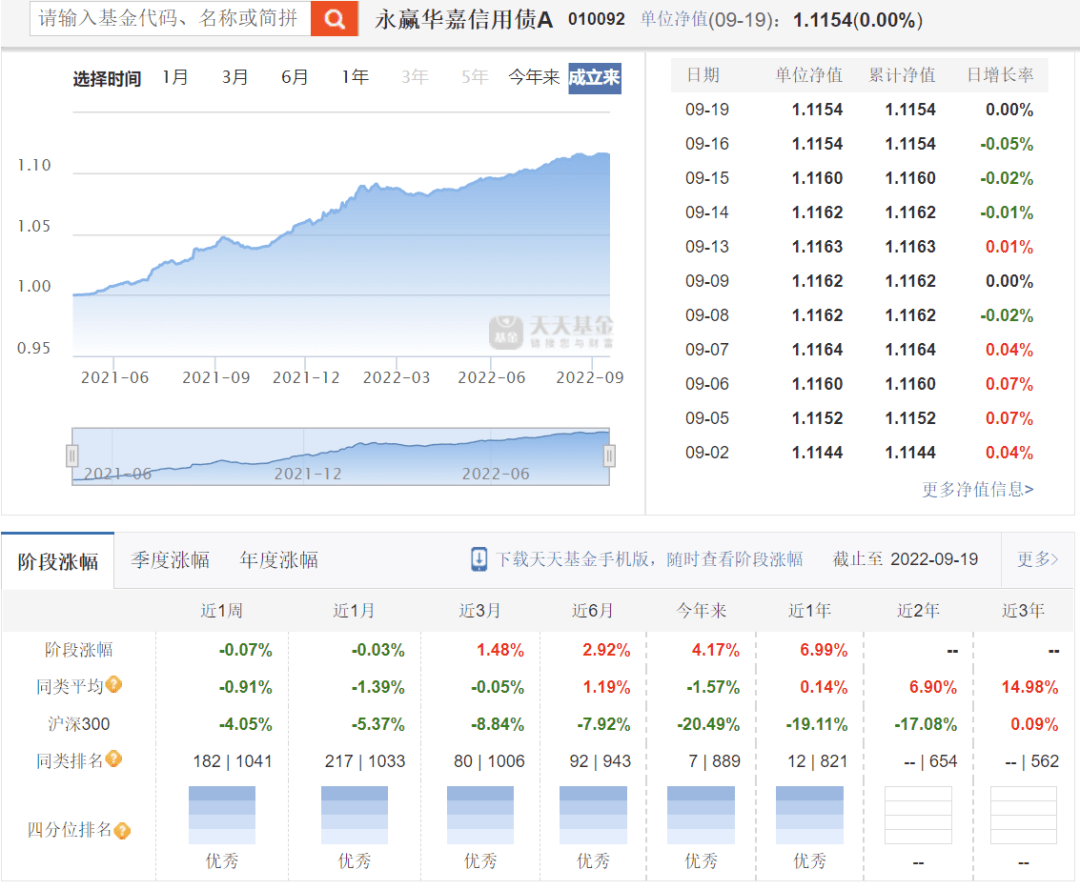This screenshot has height=890, width=1080.
Task: Open the 更多 link next to the date
Action: click(x=1037, y=559)
